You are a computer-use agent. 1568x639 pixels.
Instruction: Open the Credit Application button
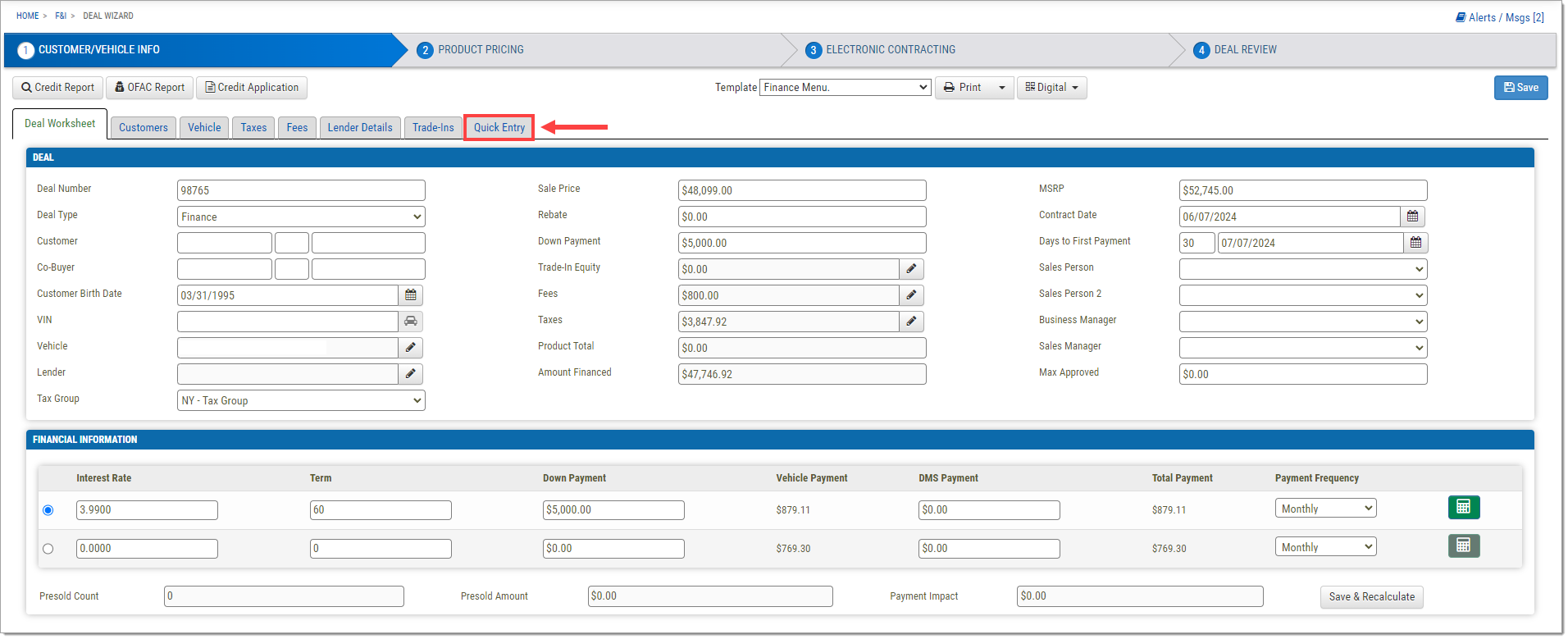click(x=252, y=88)
